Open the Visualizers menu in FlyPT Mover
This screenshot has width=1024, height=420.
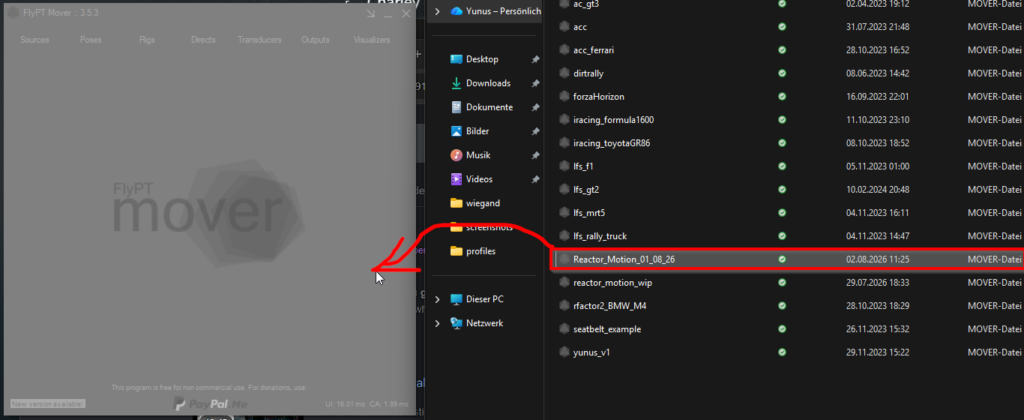click(x=372, y=40)
